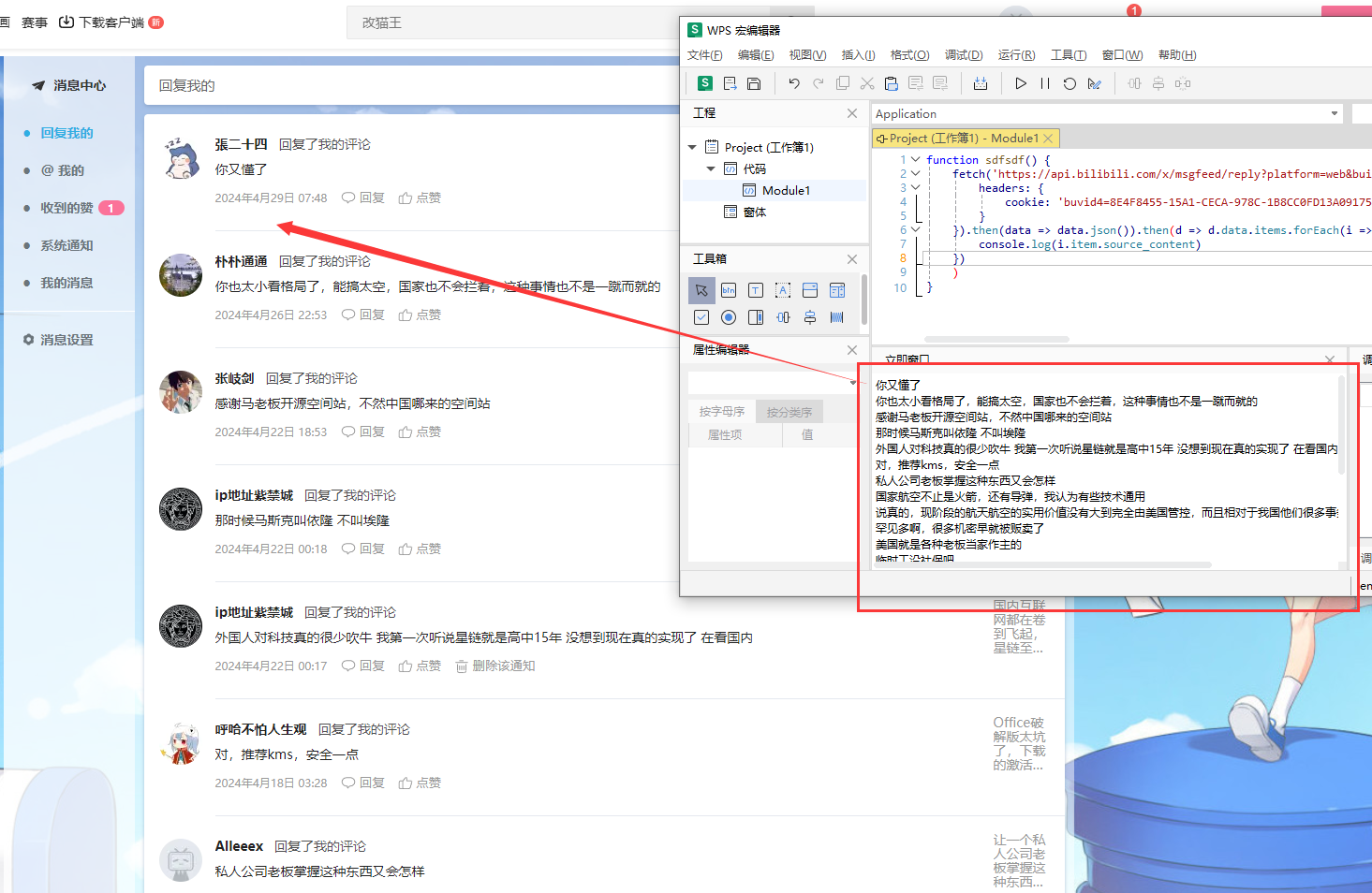Click the toolbox panel vertical scrollbar

pos(863,298)
